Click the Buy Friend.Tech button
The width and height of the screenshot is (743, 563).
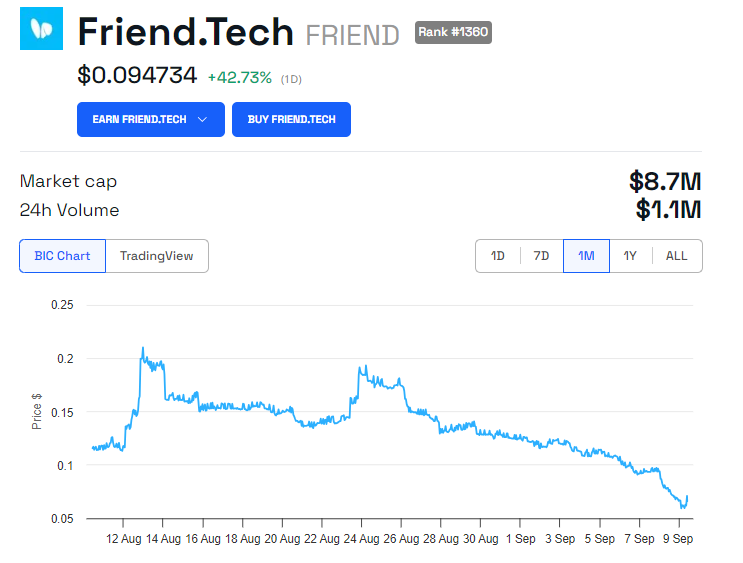pos(291,119)
